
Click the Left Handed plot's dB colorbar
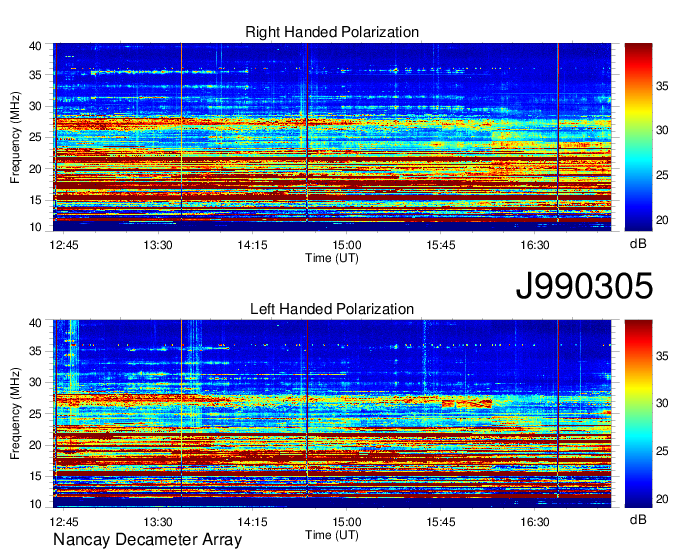tap(638, 414)
